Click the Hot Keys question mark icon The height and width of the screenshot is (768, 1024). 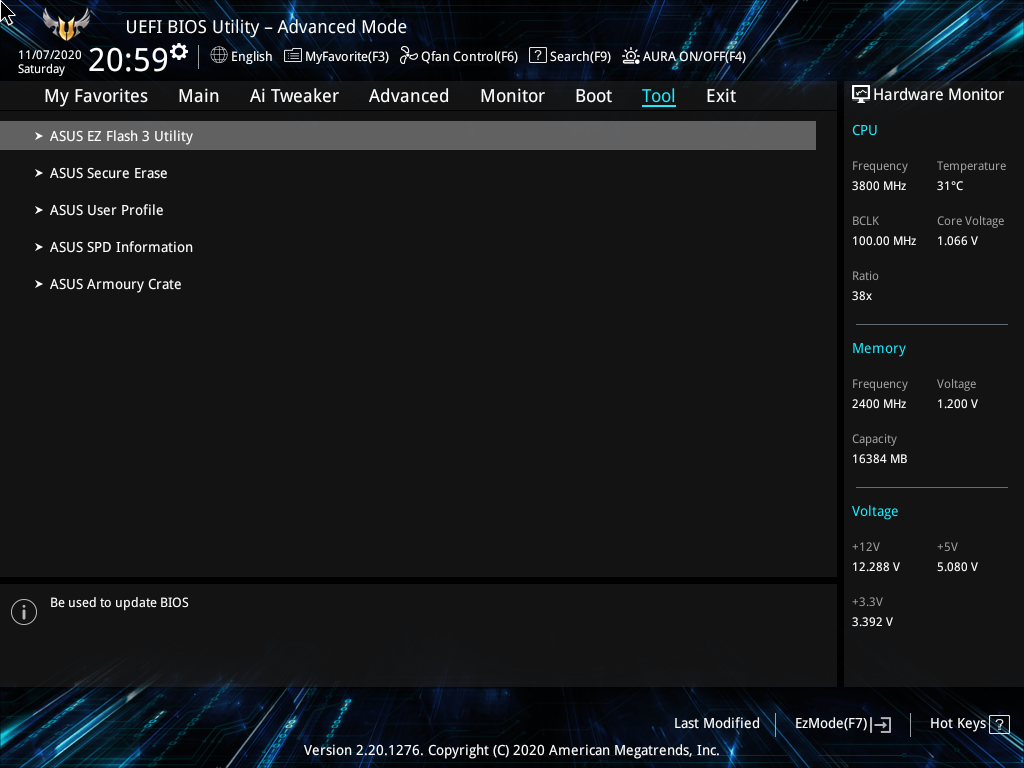point(999,724)
